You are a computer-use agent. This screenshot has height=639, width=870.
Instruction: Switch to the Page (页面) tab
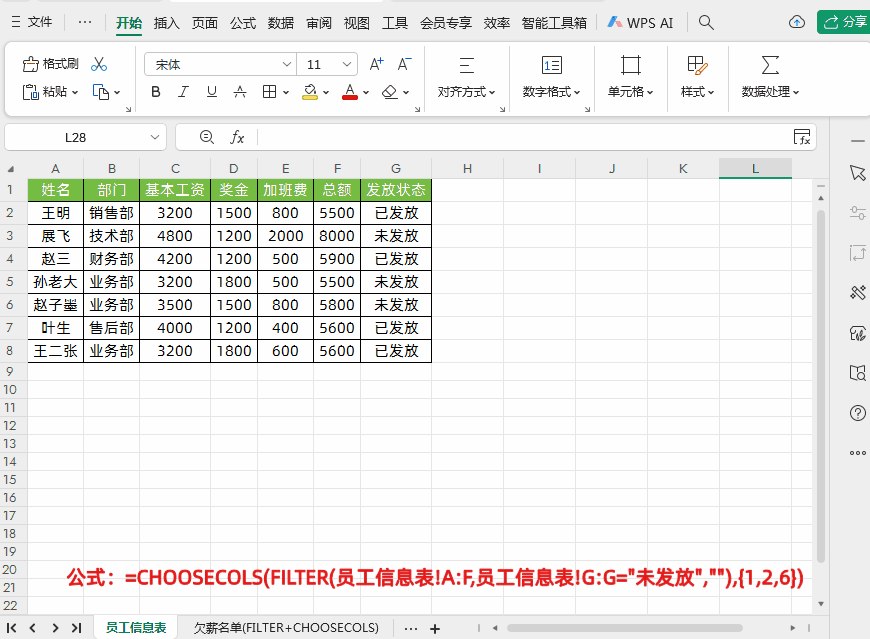[x=205, y=23]
